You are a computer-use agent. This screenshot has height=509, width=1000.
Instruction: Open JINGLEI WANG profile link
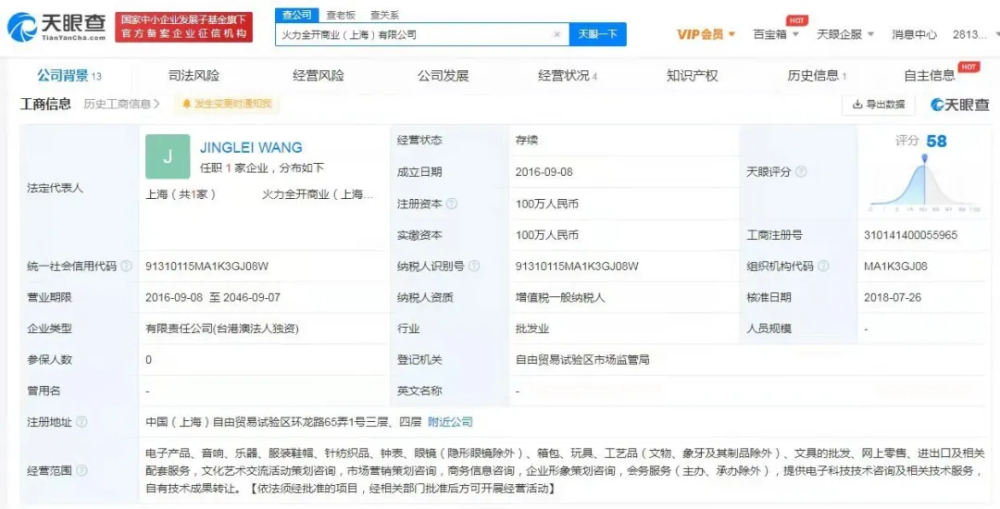pyautogui.click(x=251, y=147)
